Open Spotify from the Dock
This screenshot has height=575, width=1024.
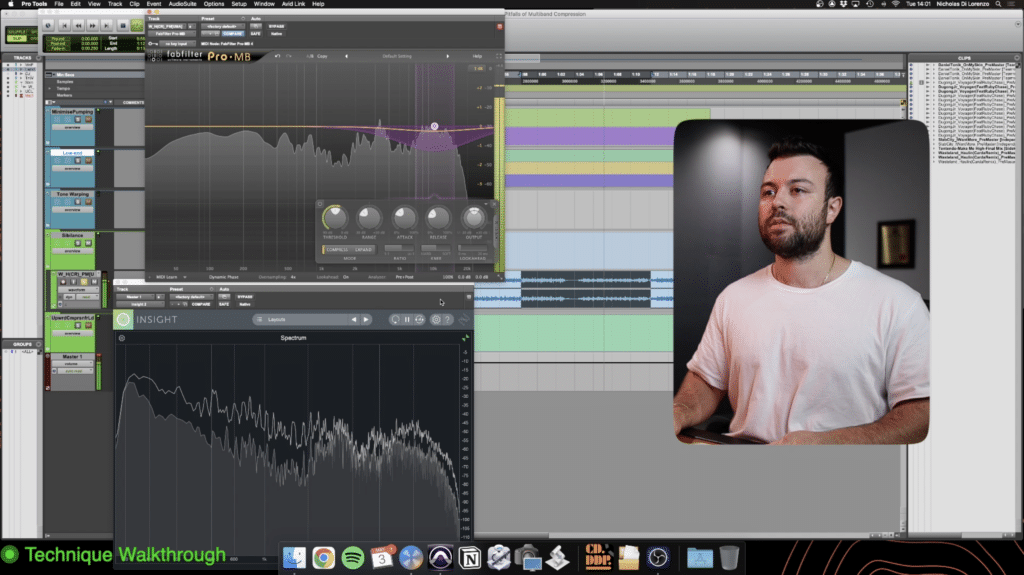point(353,557)
